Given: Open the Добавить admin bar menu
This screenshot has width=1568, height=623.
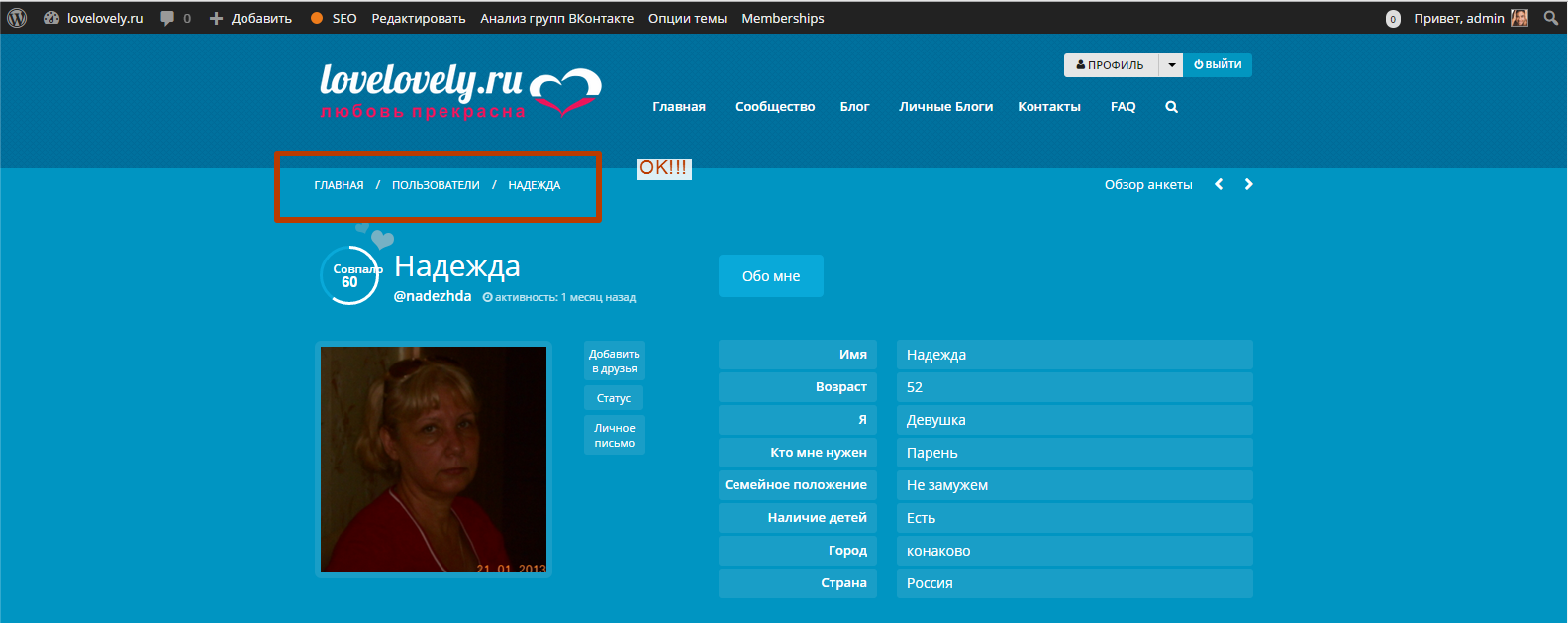Looking at the screenshot, I should pyautogui.click(x=250, y=18).
